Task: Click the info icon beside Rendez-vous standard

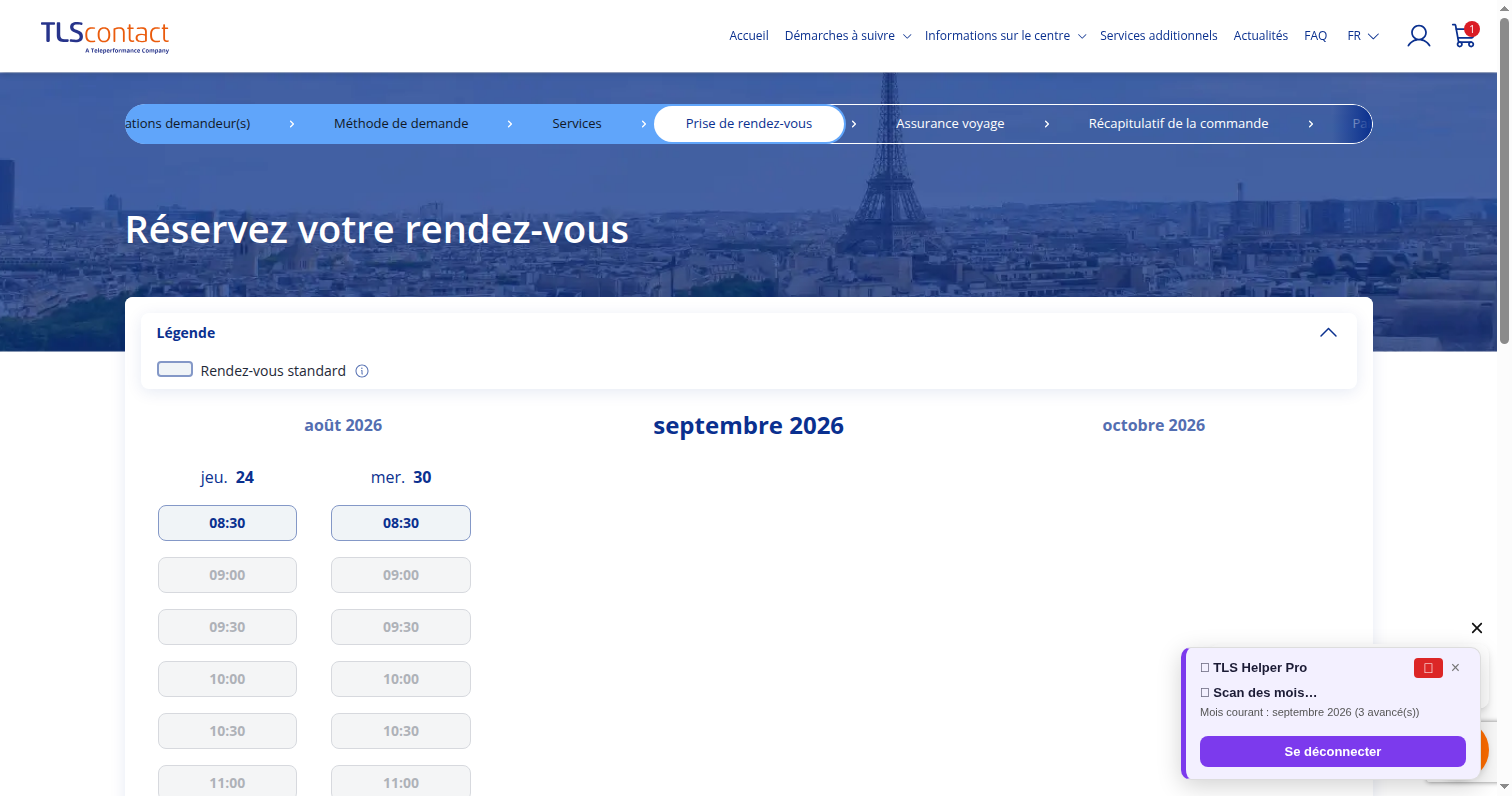Action: pos(362,371)
